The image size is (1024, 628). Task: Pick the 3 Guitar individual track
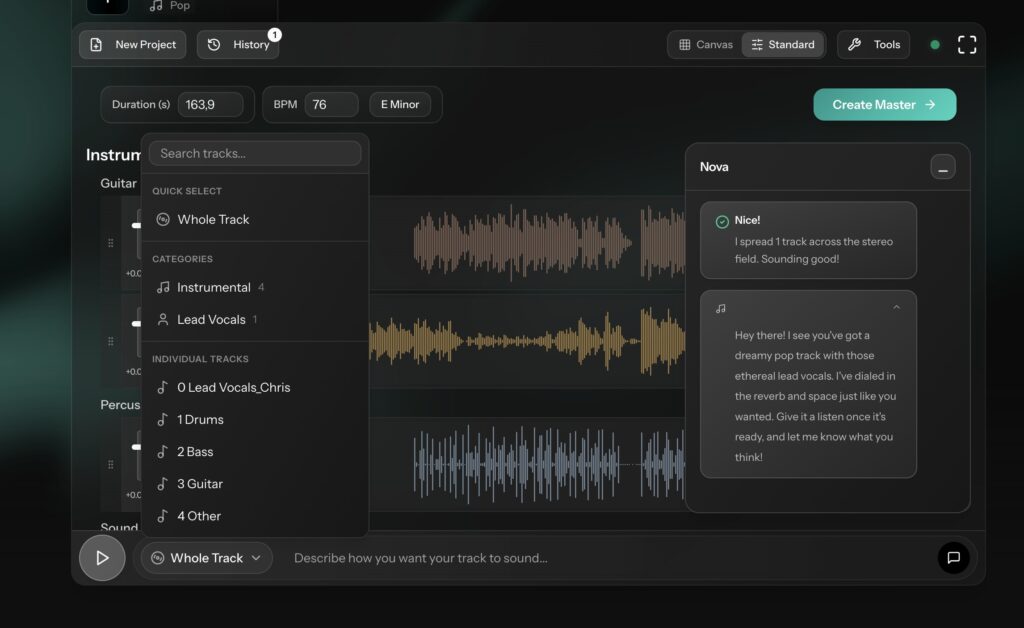(197, 483)
